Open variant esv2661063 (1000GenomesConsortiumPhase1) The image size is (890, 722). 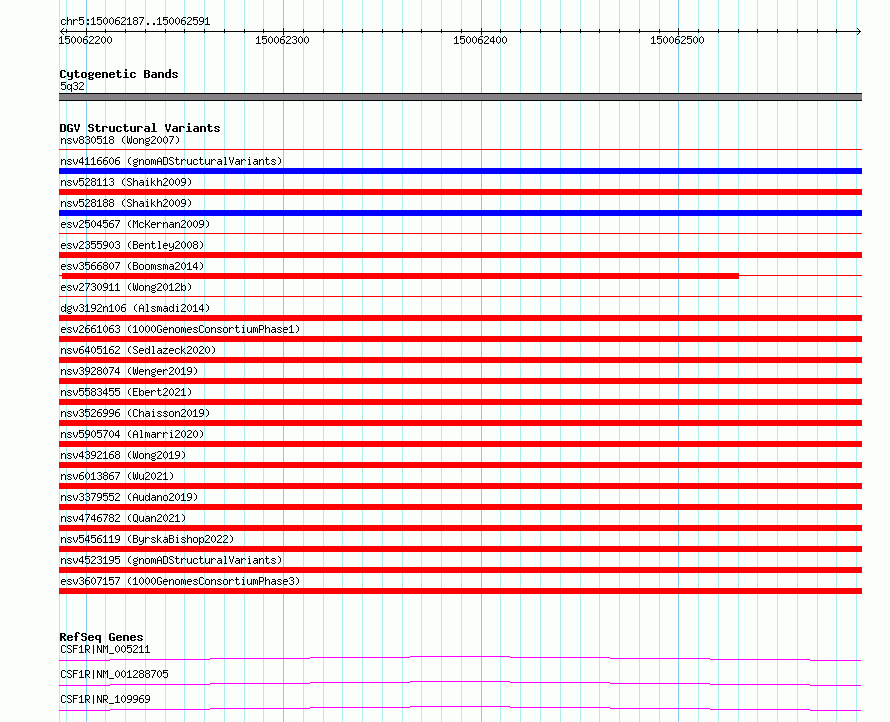point(180,329)
